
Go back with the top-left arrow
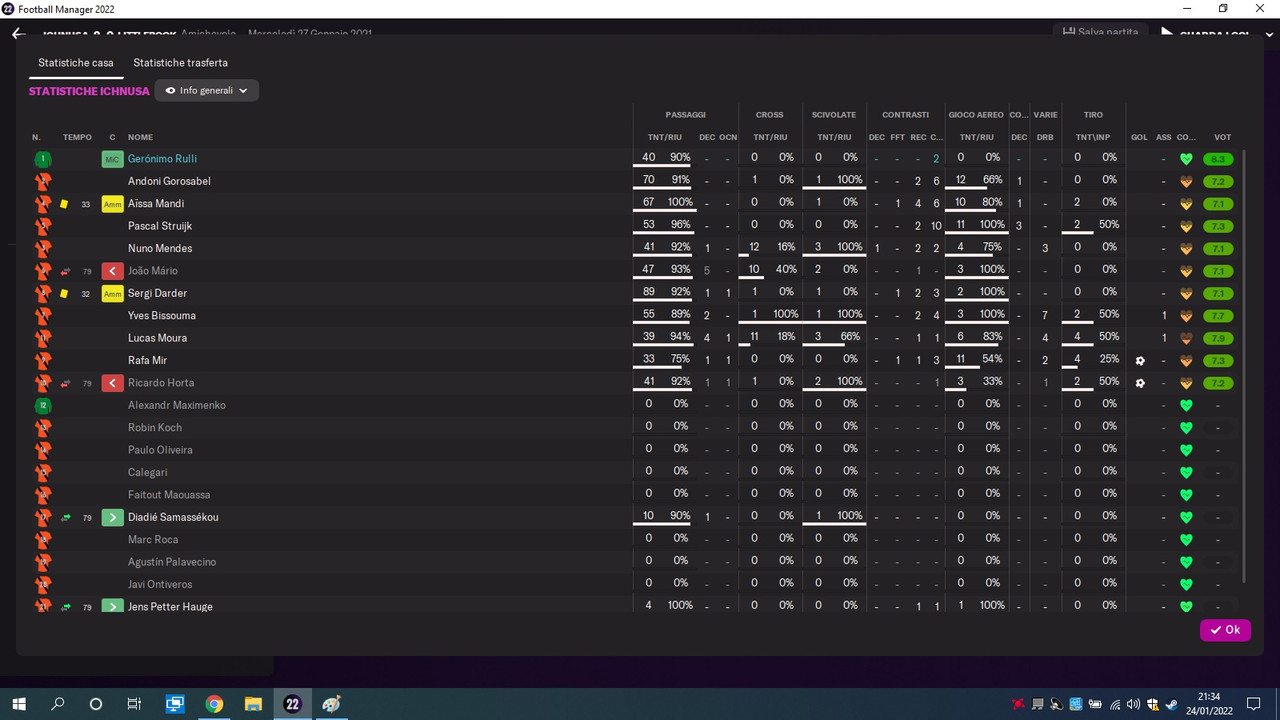click(x=18, y=33)
